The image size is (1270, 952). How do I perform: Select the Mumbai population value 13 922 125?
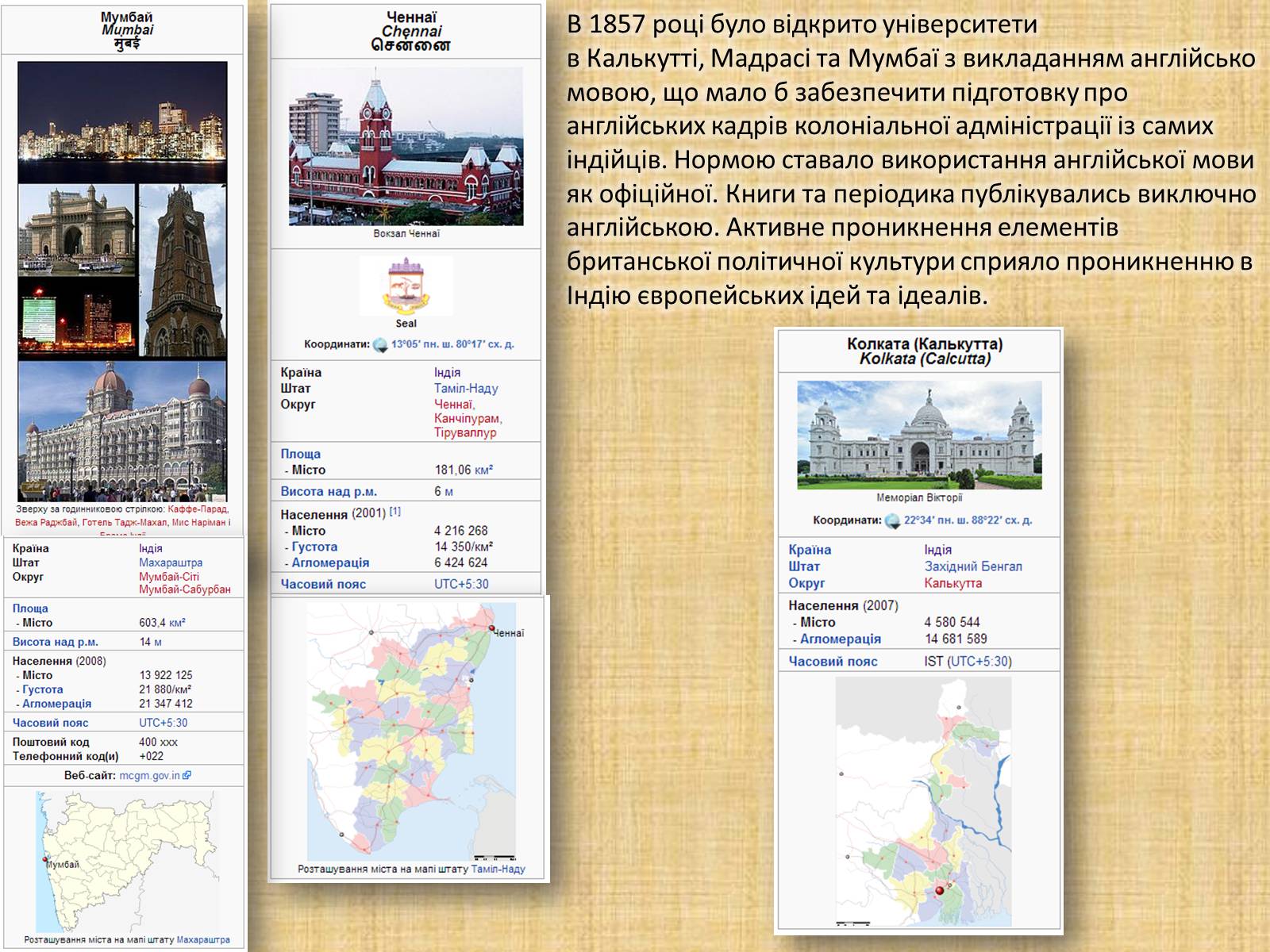tap(166, 675)
